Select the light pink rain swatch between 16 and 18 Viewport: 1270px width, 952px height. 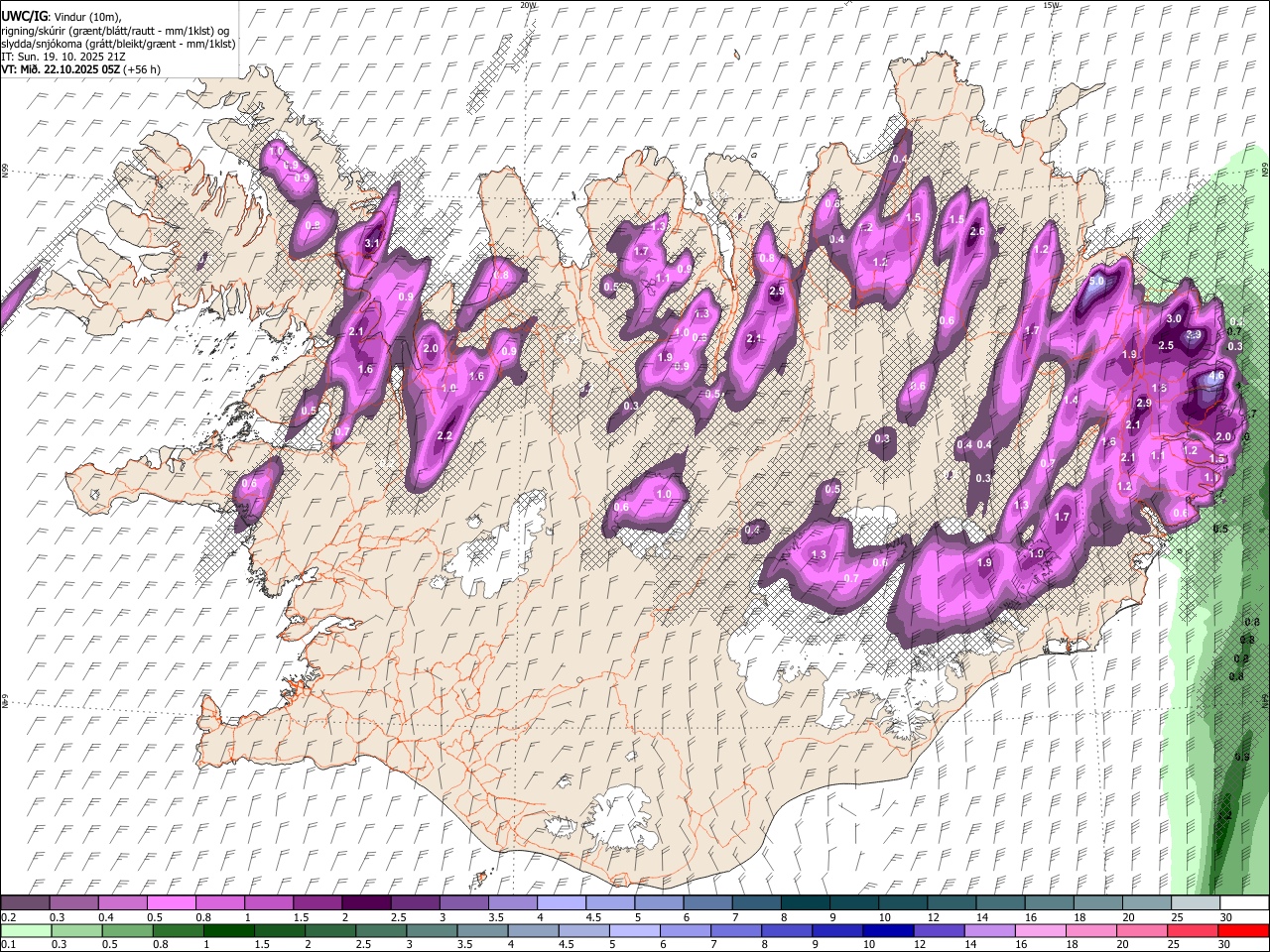(x=1041, y=930)
